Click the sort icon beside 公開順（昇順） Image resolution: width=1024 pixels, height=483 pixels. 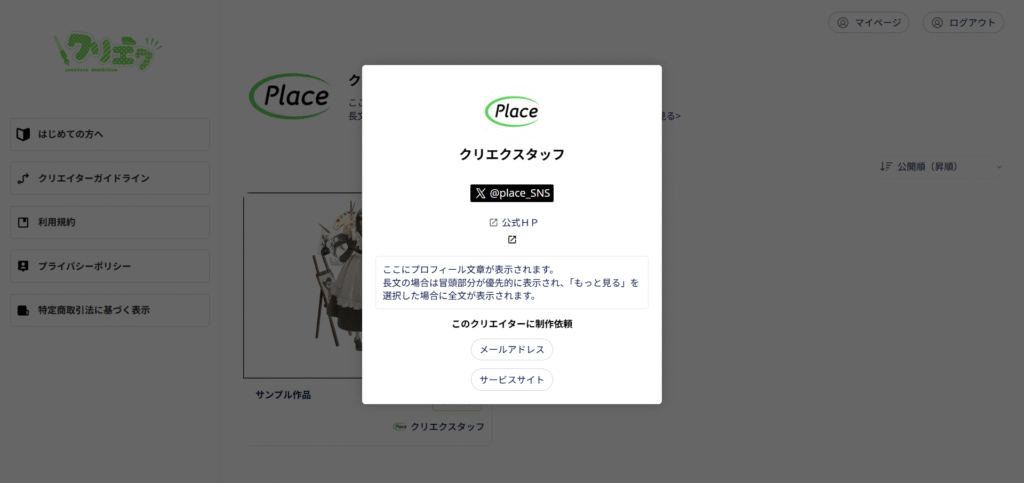pyautogui.click(x=886, y=166)
